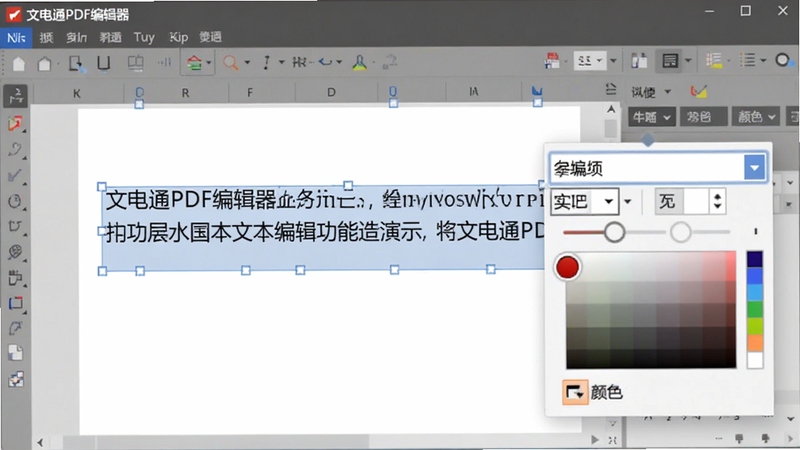Viewport: 800px width, 450px height.
Task: Click the circle icon with blue dot
Action: (x=783, y=60)
